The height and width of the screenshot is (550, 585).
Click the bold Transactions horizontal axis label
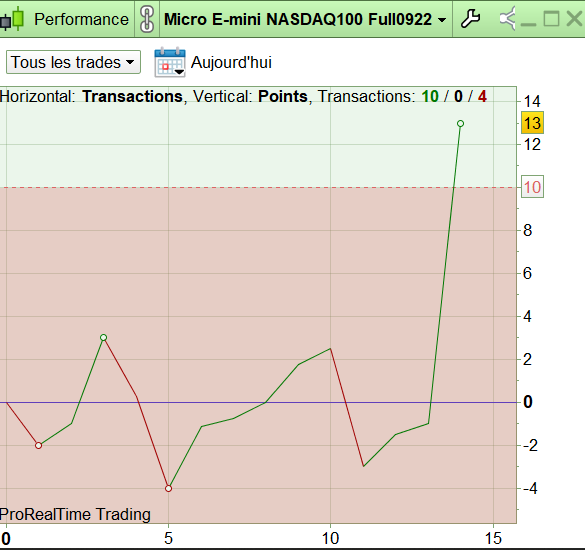[x=132, y=96]
